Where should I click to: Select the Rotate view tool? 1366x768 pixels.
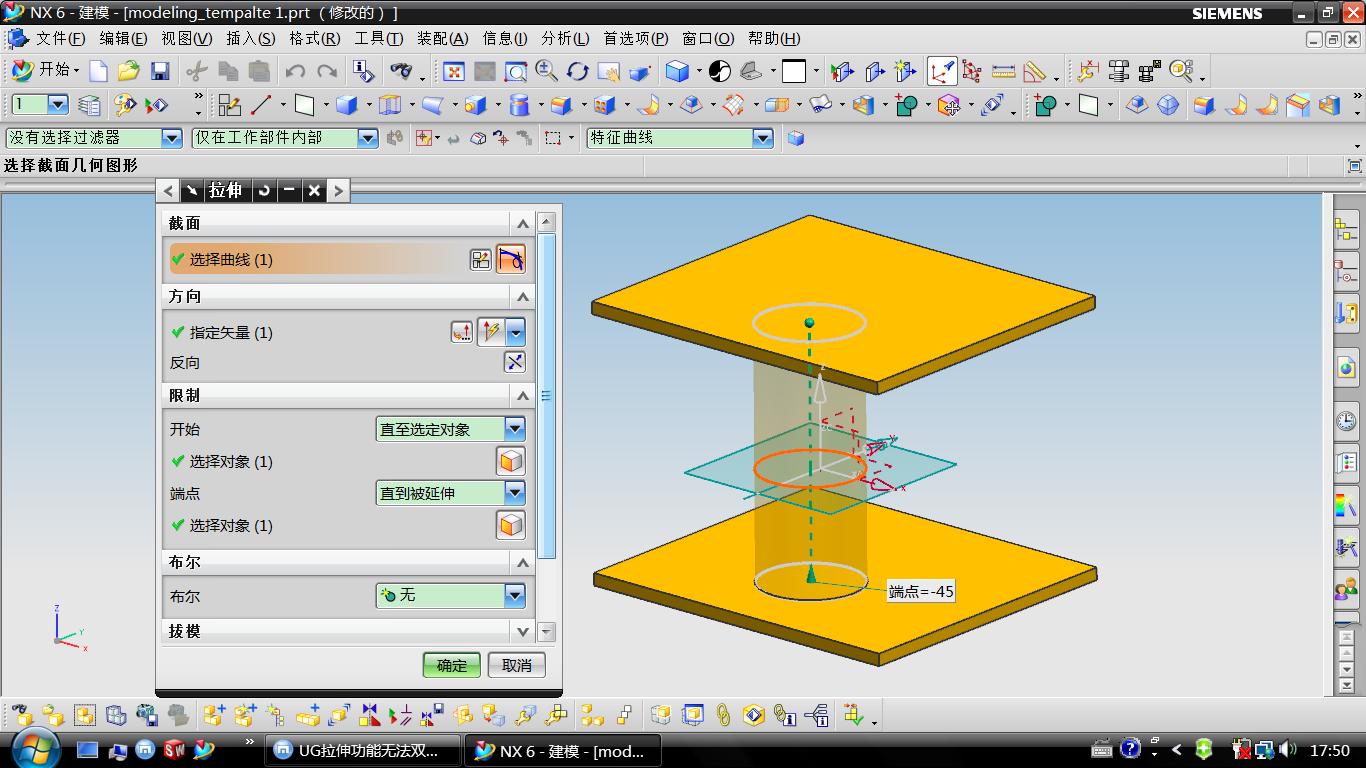coord(578,71)
